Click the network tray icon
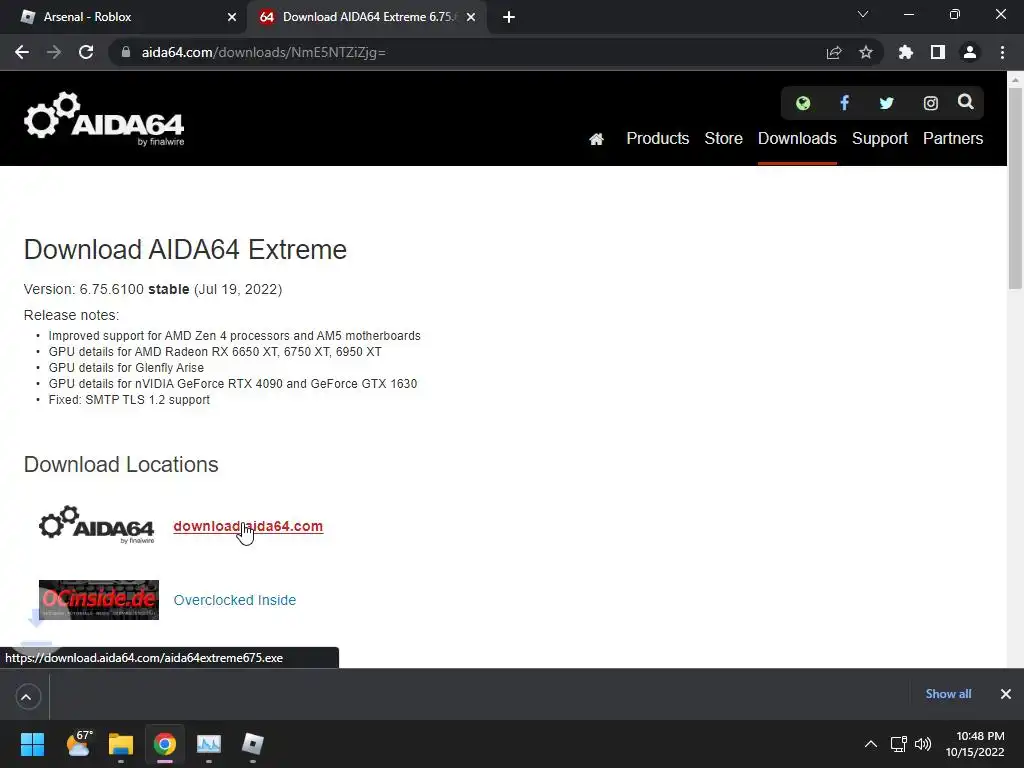 point(899,744)
